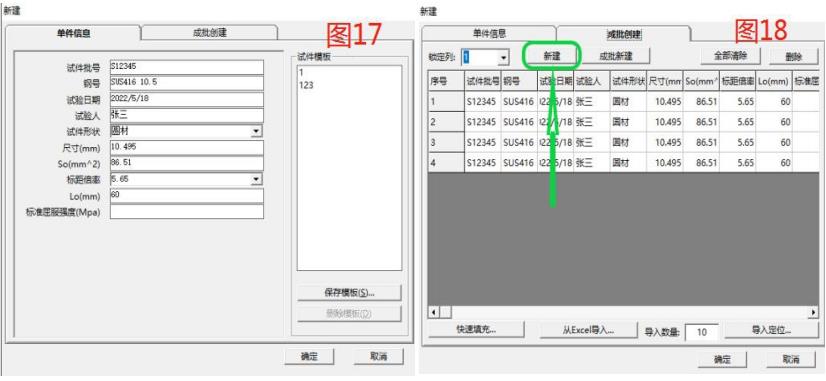This screenshot has height=381, width=826.
Task: Click the 全部清除 button
Action: [730, 55]
